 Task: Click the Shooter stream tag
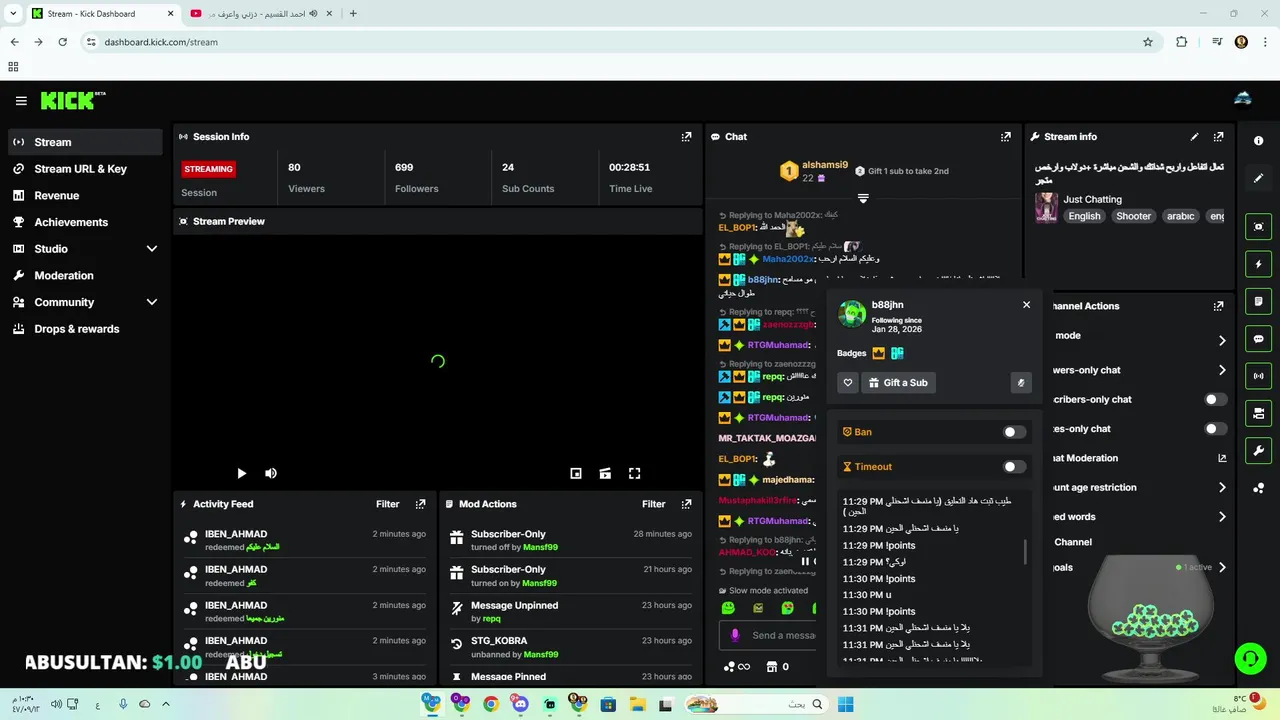pyautogui.click(x=1133, y=216)
